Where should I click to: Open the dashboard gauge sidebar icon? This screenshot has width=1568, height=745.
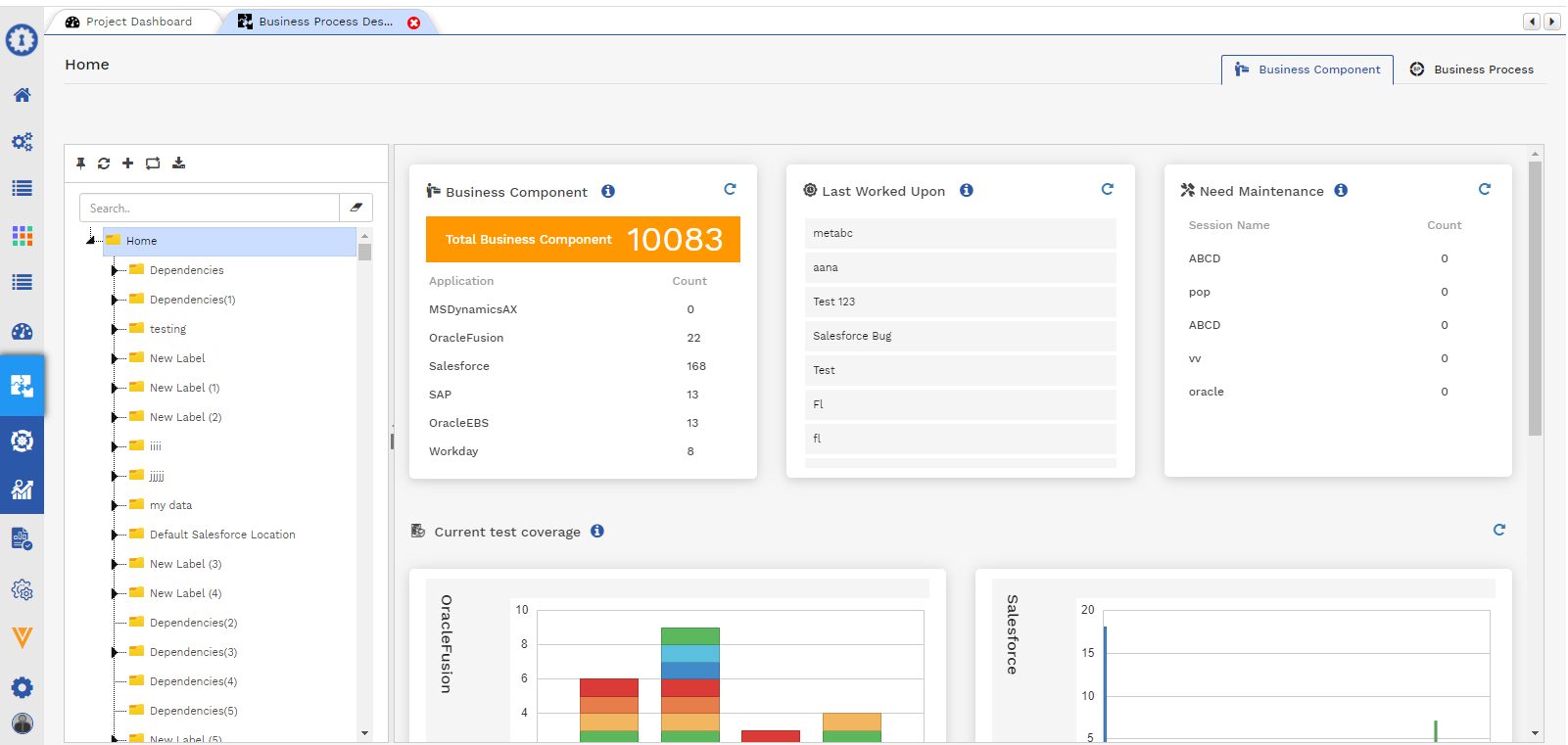click(22, 332)
